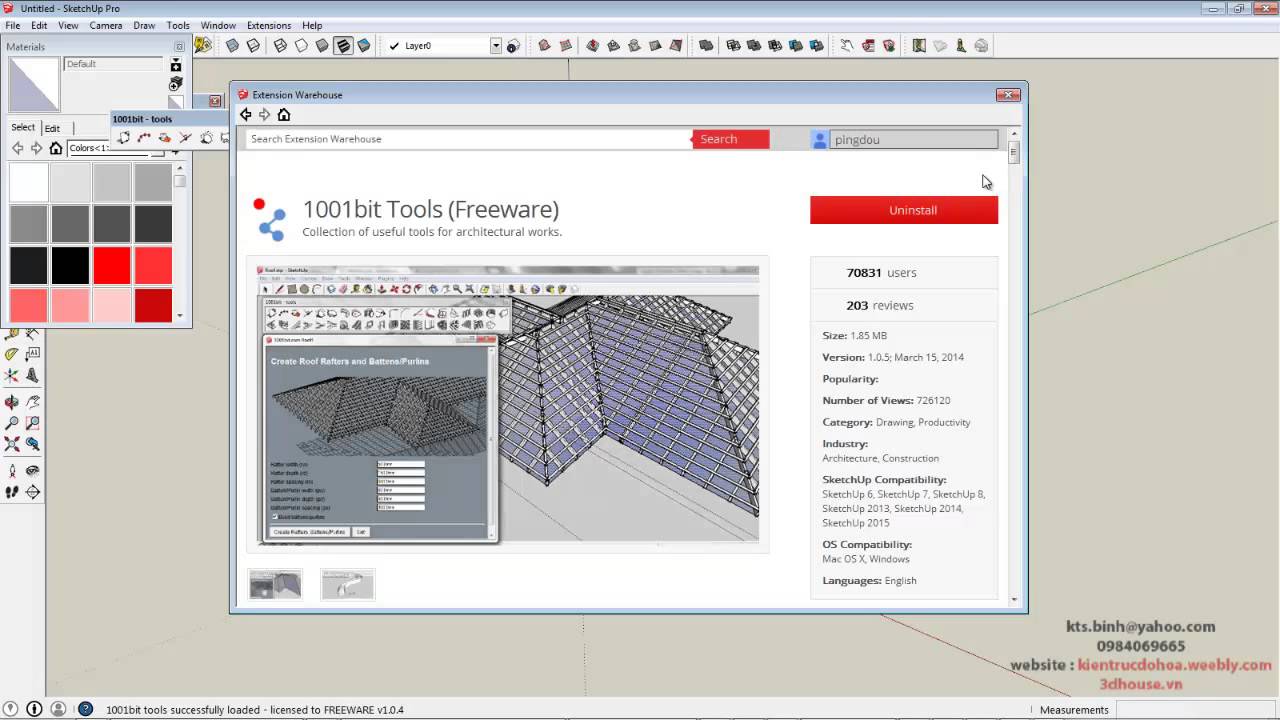This screenshot has width=1280, height=720.
Task: Click the red Search button
Action: (x=730, y=139)
